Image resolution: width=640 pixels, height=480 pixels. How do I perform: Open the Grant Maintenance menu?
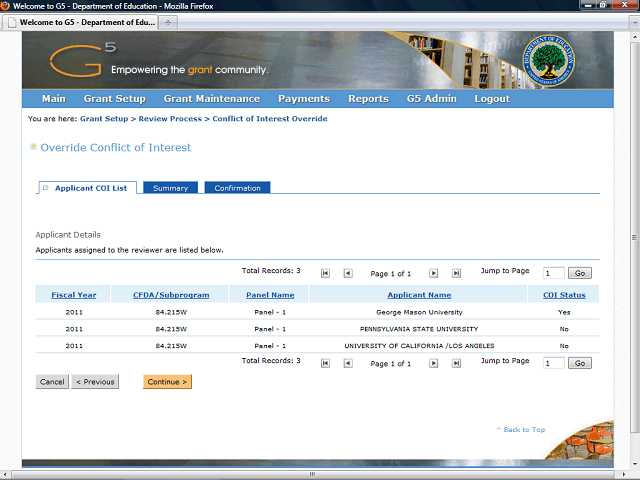click(x=212, y=99)
